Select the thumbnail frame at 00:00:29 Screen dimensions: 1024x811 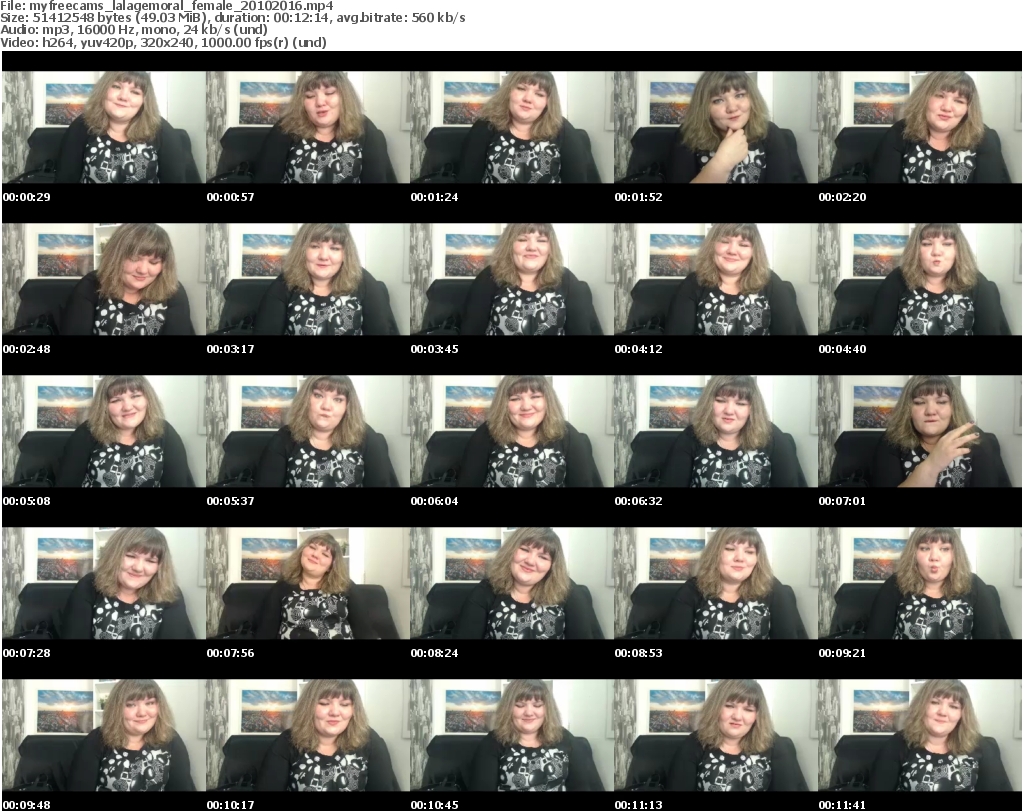click(104, 127)
